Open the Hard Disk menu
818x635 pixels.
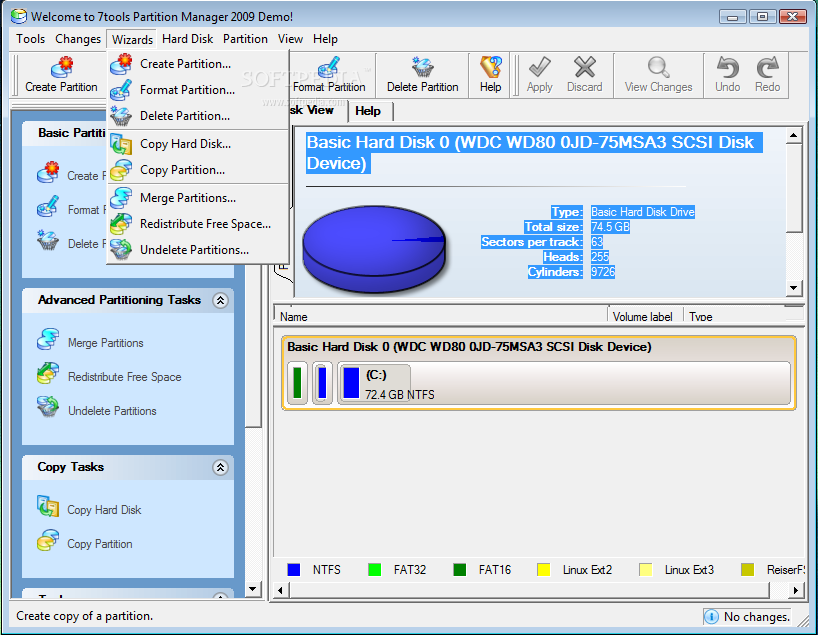tap(187, 39)
